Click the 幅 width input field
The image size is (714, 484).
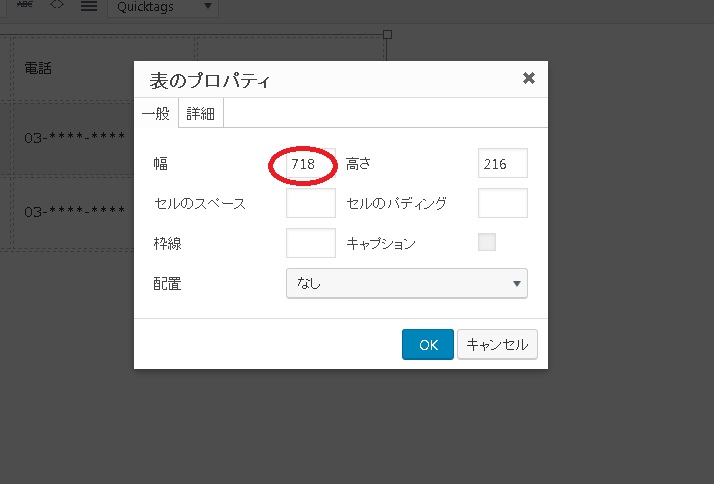pos(310,163)
